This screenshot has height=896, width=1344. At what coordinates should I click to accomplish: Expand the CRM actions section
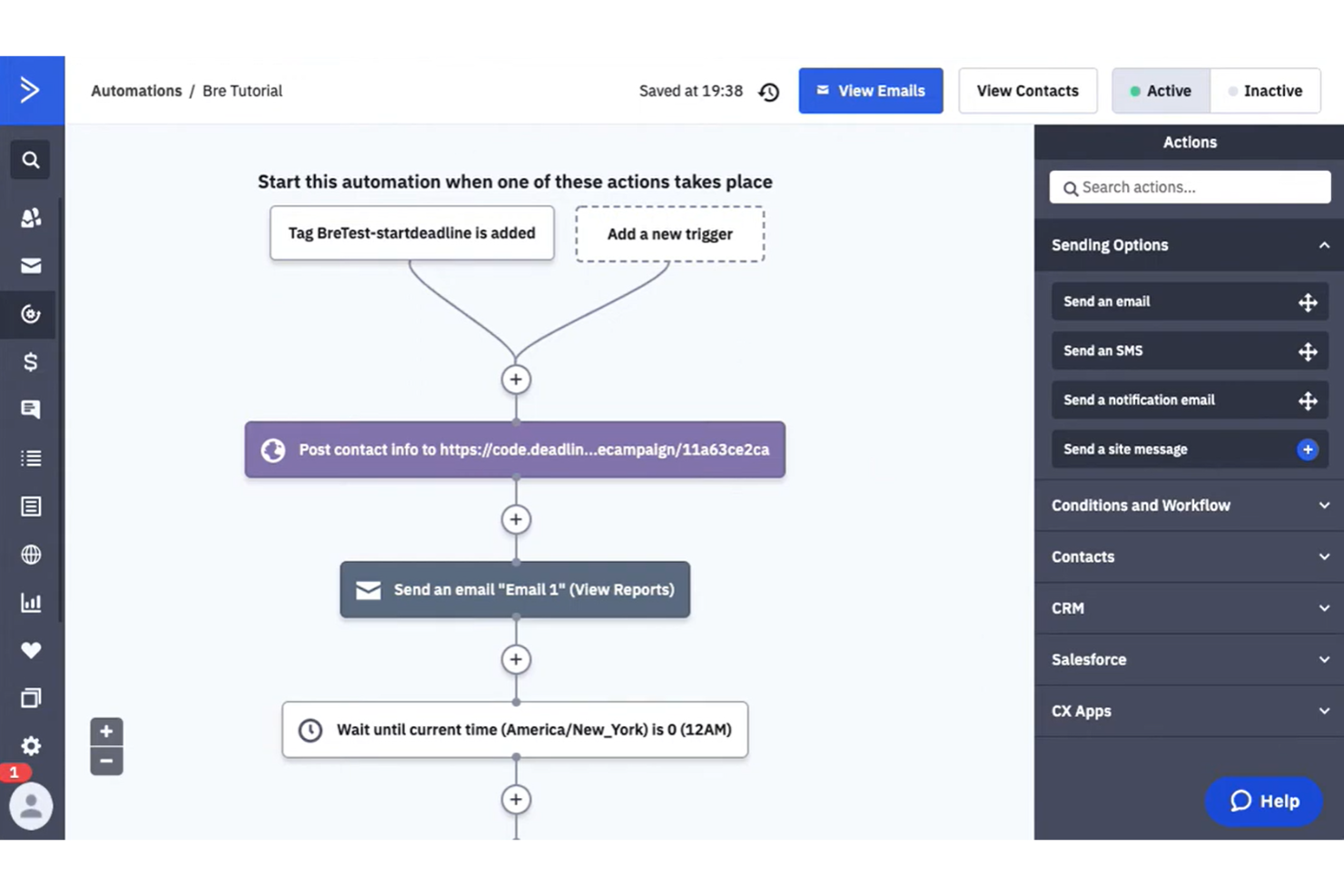1189,608
